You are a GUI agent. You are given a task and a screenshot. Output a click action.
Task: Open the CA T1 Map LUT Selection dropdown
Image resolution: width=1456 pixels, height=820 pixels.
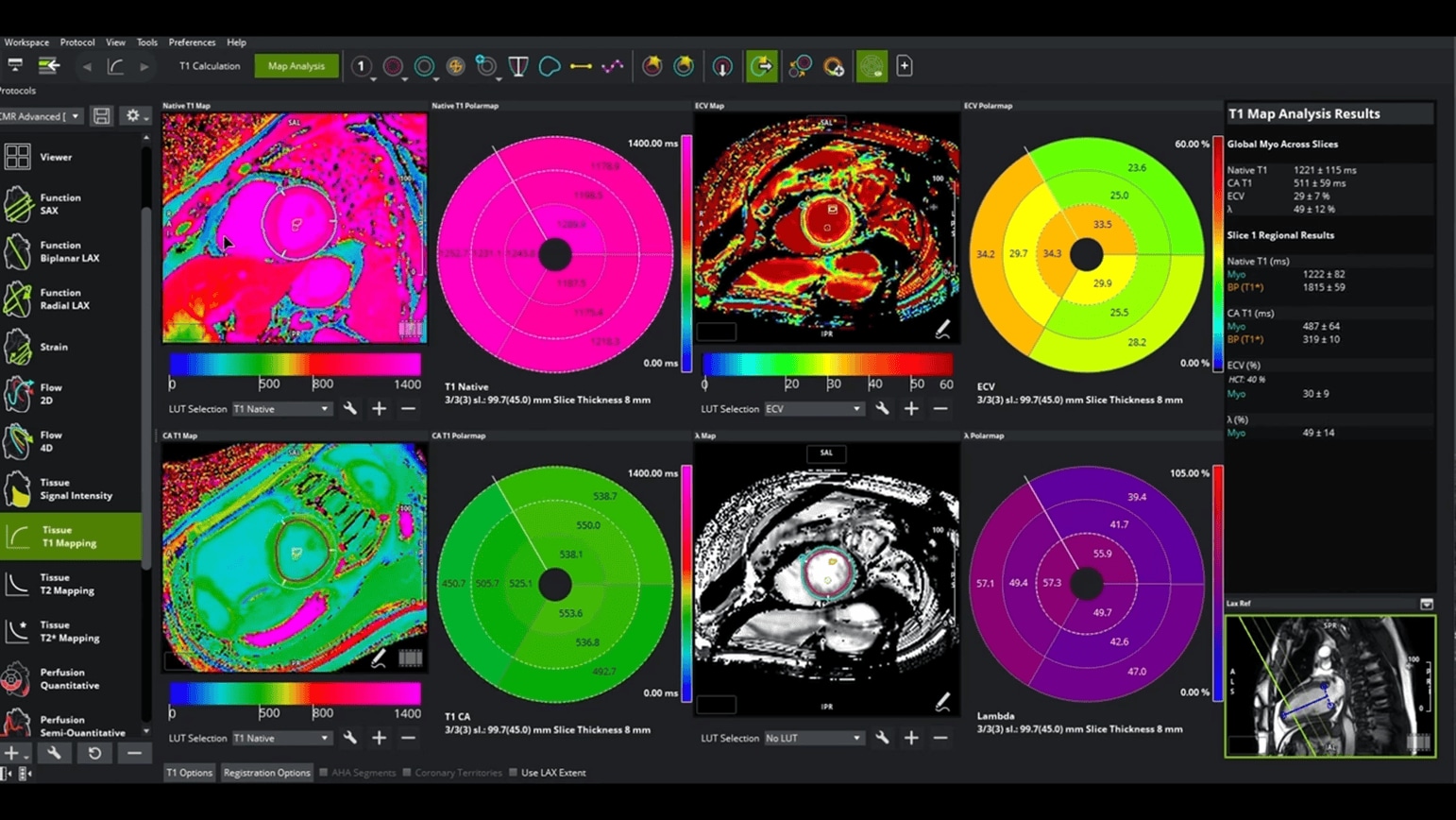coord(281,739)
